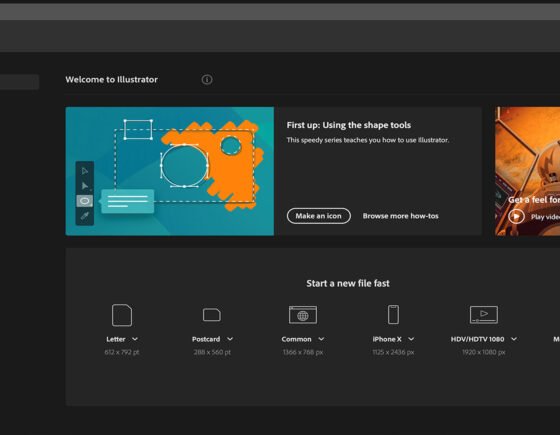
Task: Open the Browse more how-tos link
Action: (400, 216)
